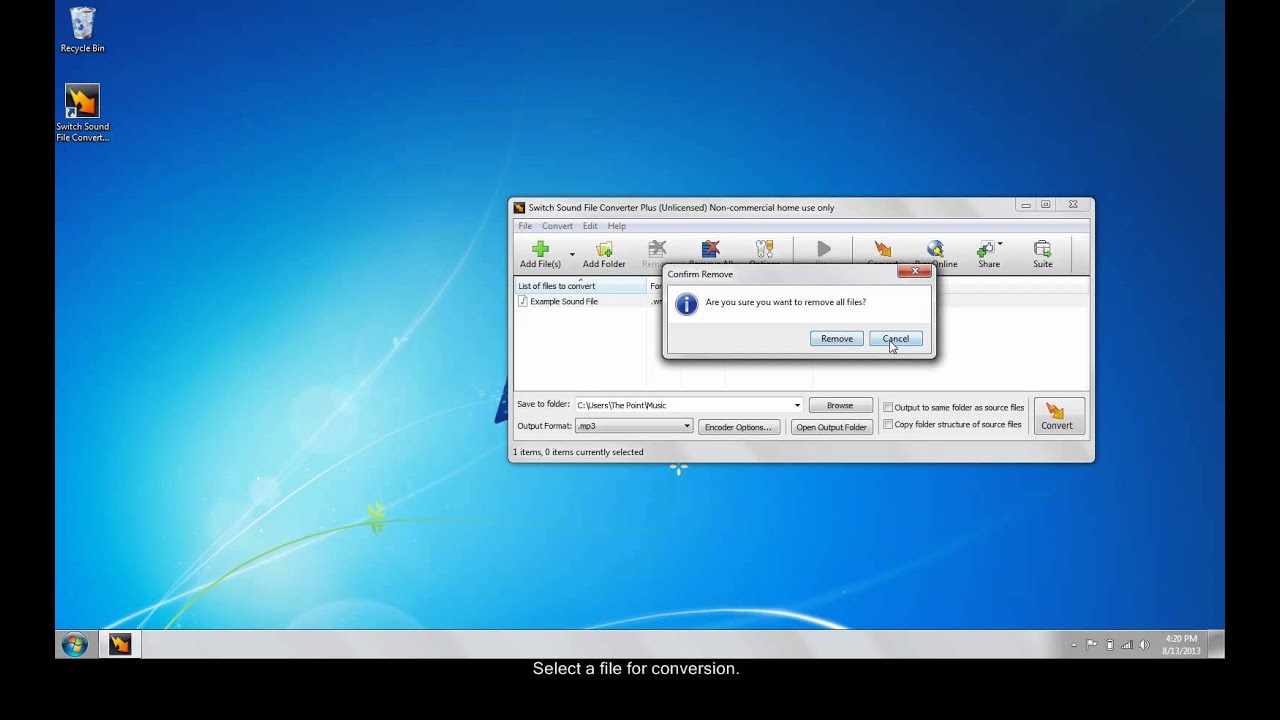Open the Share dropdown arrow
Image resolution: width=1280 pixels, height=720 pixels.
[x=1000, y=245]
